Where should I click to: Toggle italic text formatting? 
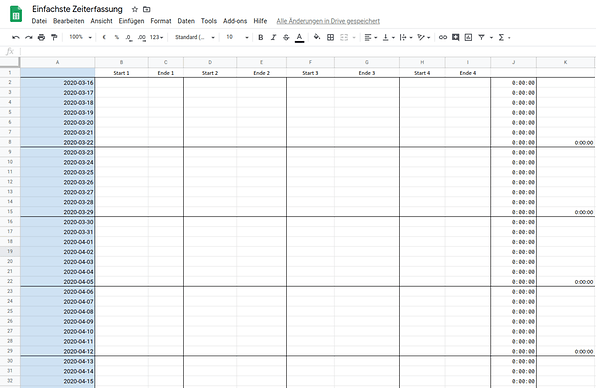tap(273, 37)
